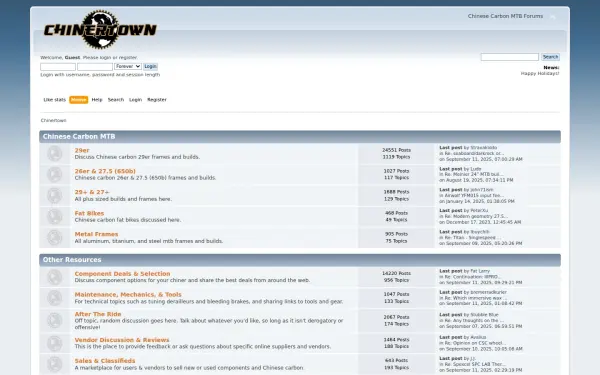Click the '2067 Posts' count text
This screenshot has height=375, width=600.
(396, 317)
